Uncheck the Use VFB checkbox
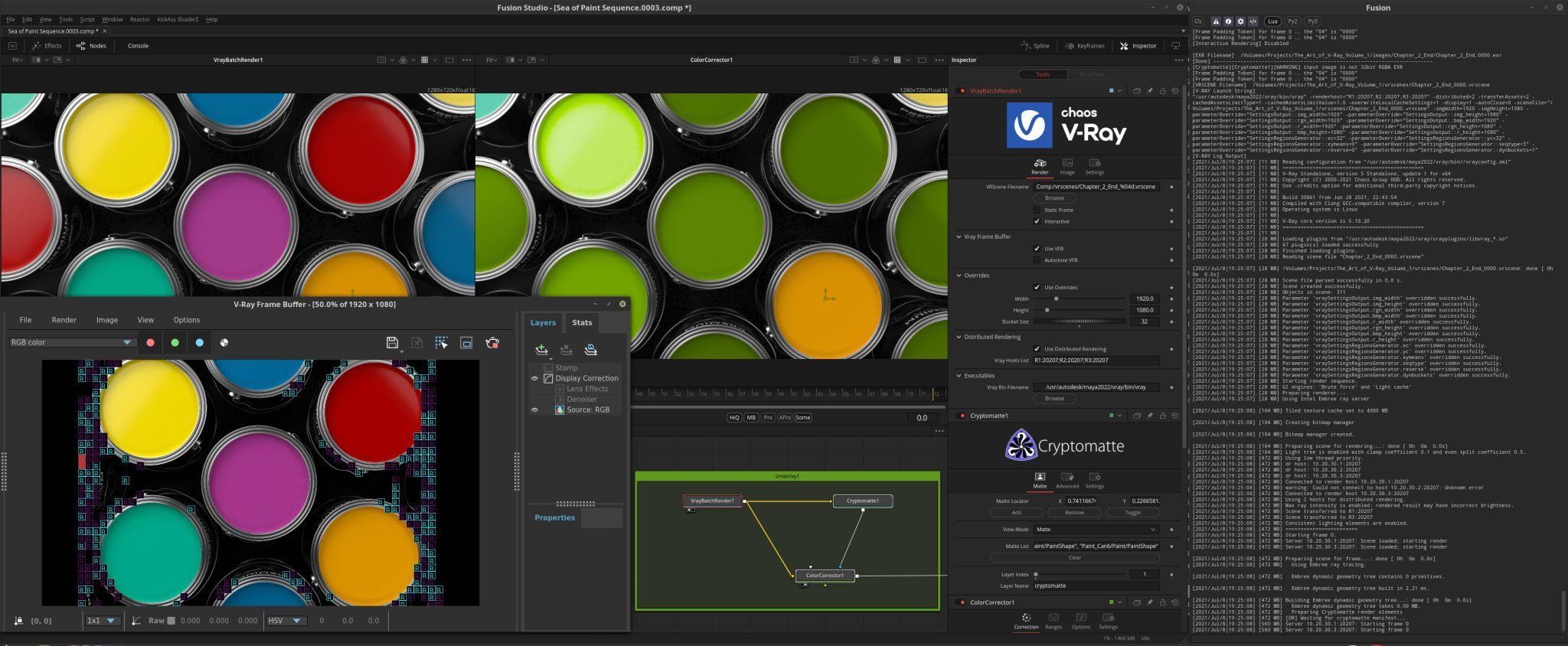The height and width of the screenshot is (646, 1568). point(1037,249)
